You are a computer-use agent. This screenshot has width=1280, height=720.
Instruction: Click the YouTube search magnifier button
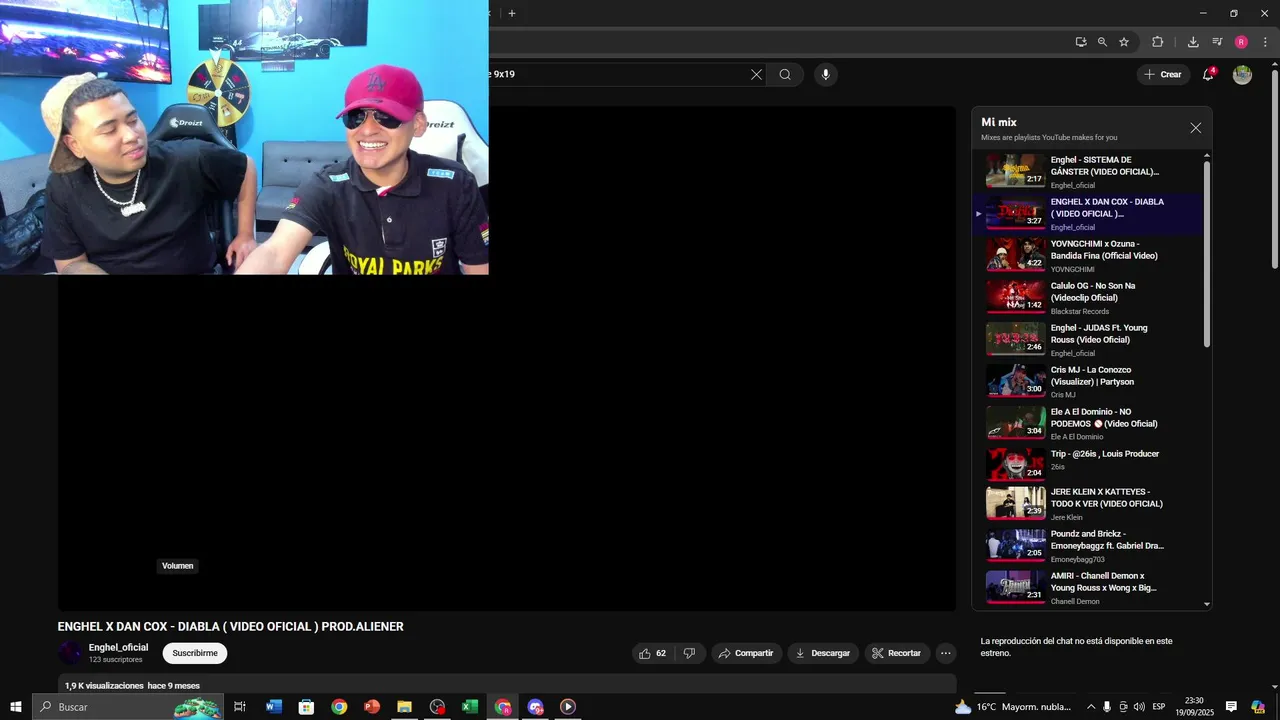point(785,74)
